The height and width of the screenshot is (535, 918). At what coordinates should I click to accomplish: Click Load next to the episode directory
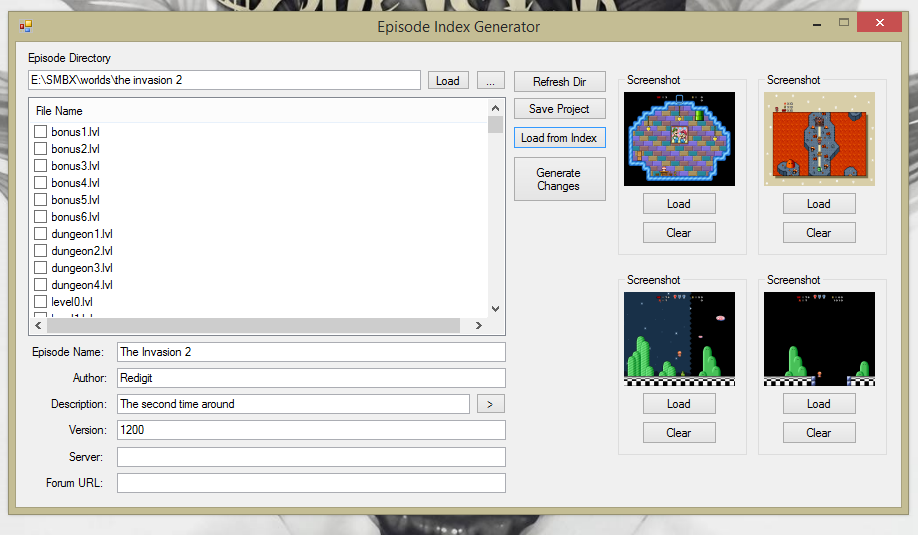click(x=448, y=81)
